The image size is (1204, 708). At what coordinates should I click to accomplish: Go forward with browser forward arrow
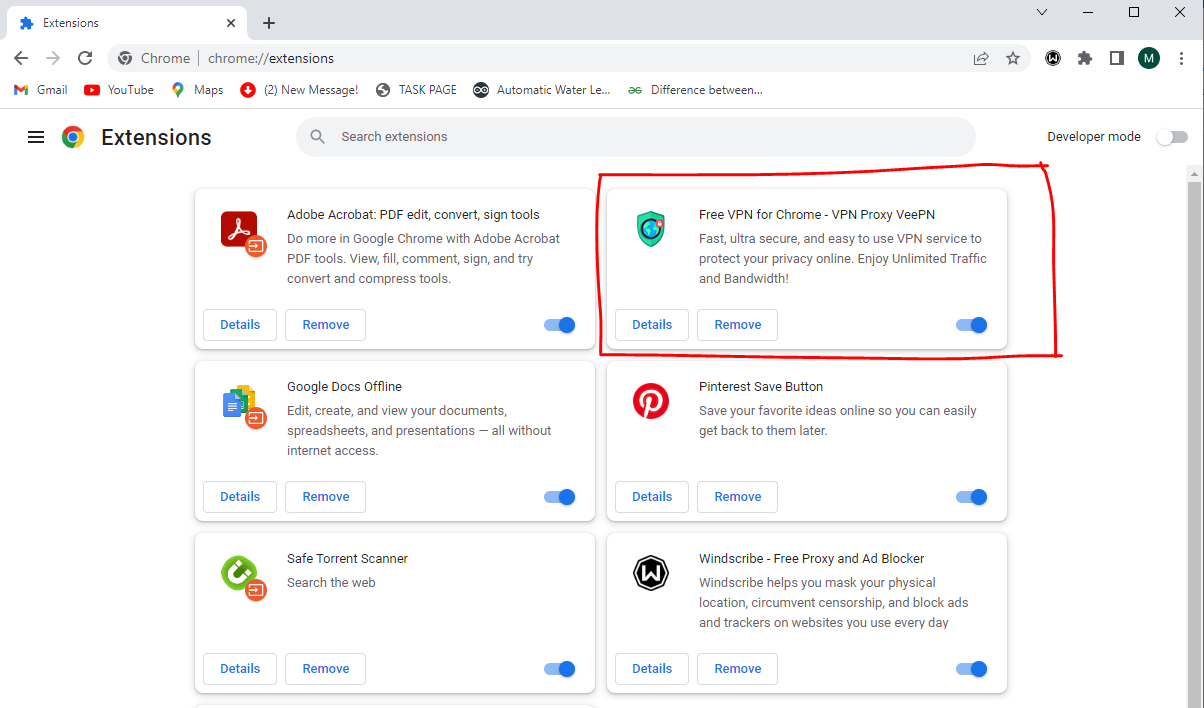(x=53, y=58)
